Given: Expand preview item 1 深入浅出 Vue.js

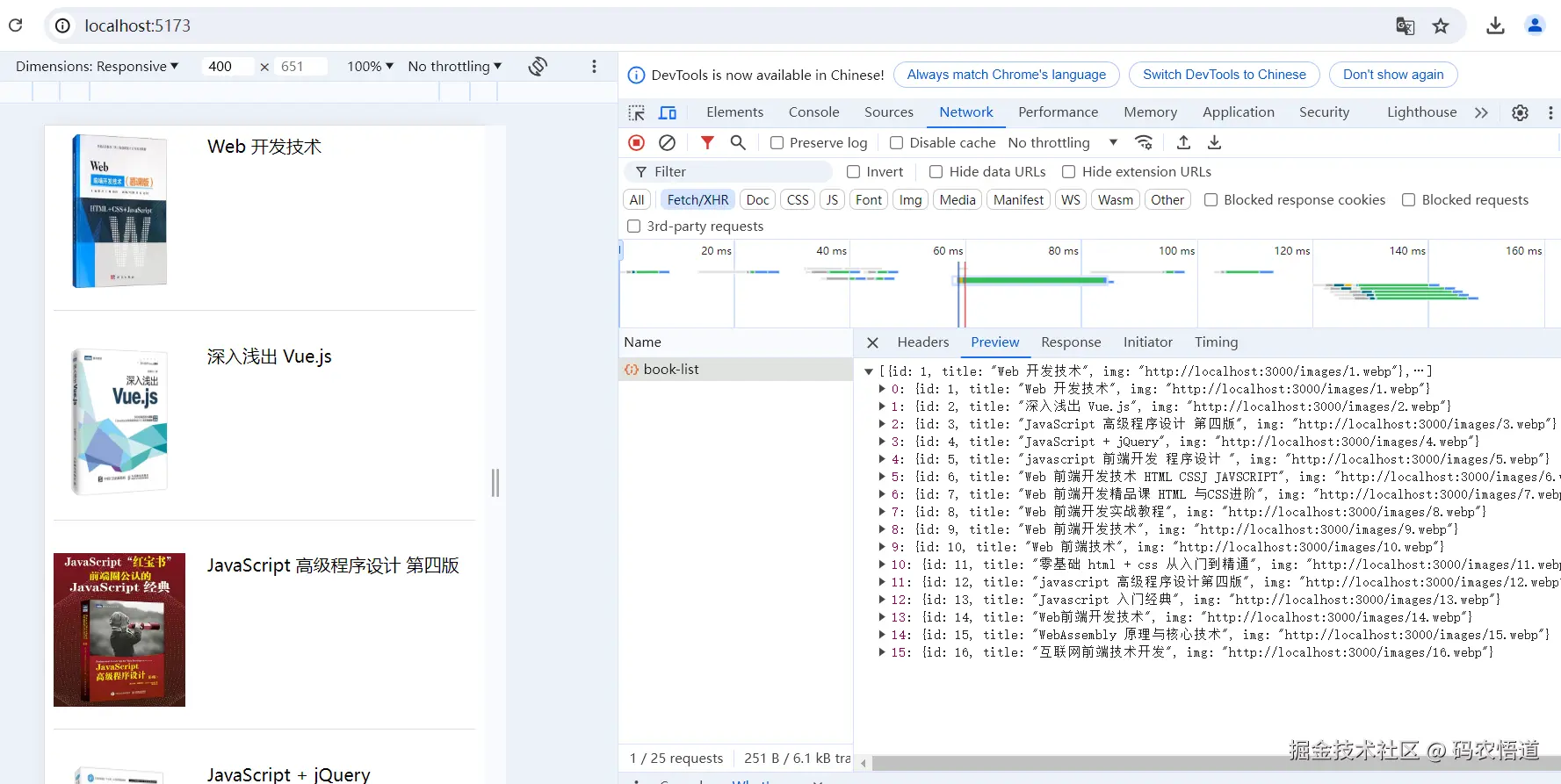Looking at the screenshot, I should pos(882,406).
